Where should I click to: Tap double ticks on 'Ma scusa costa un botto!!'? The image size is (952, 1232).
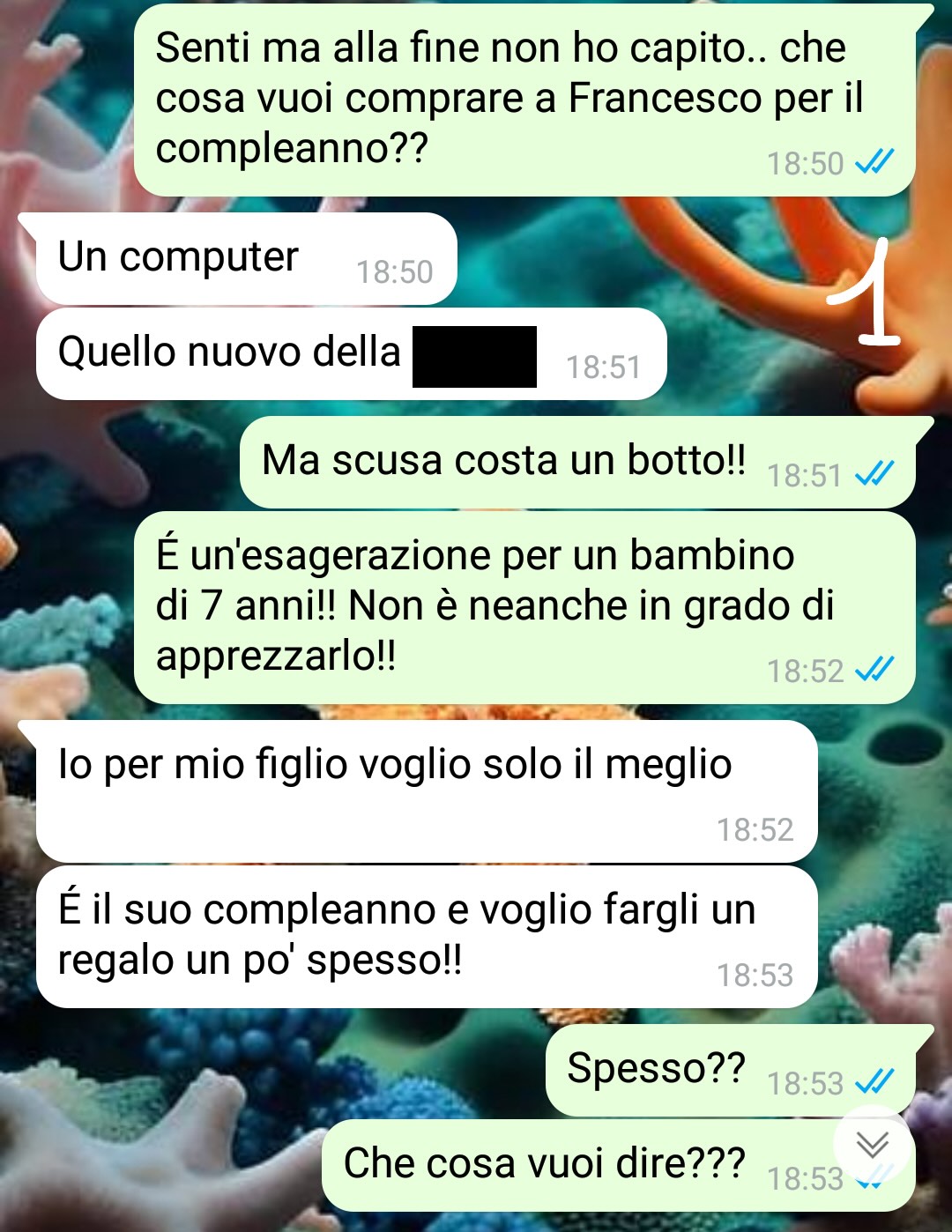click(x=874, y=474)
